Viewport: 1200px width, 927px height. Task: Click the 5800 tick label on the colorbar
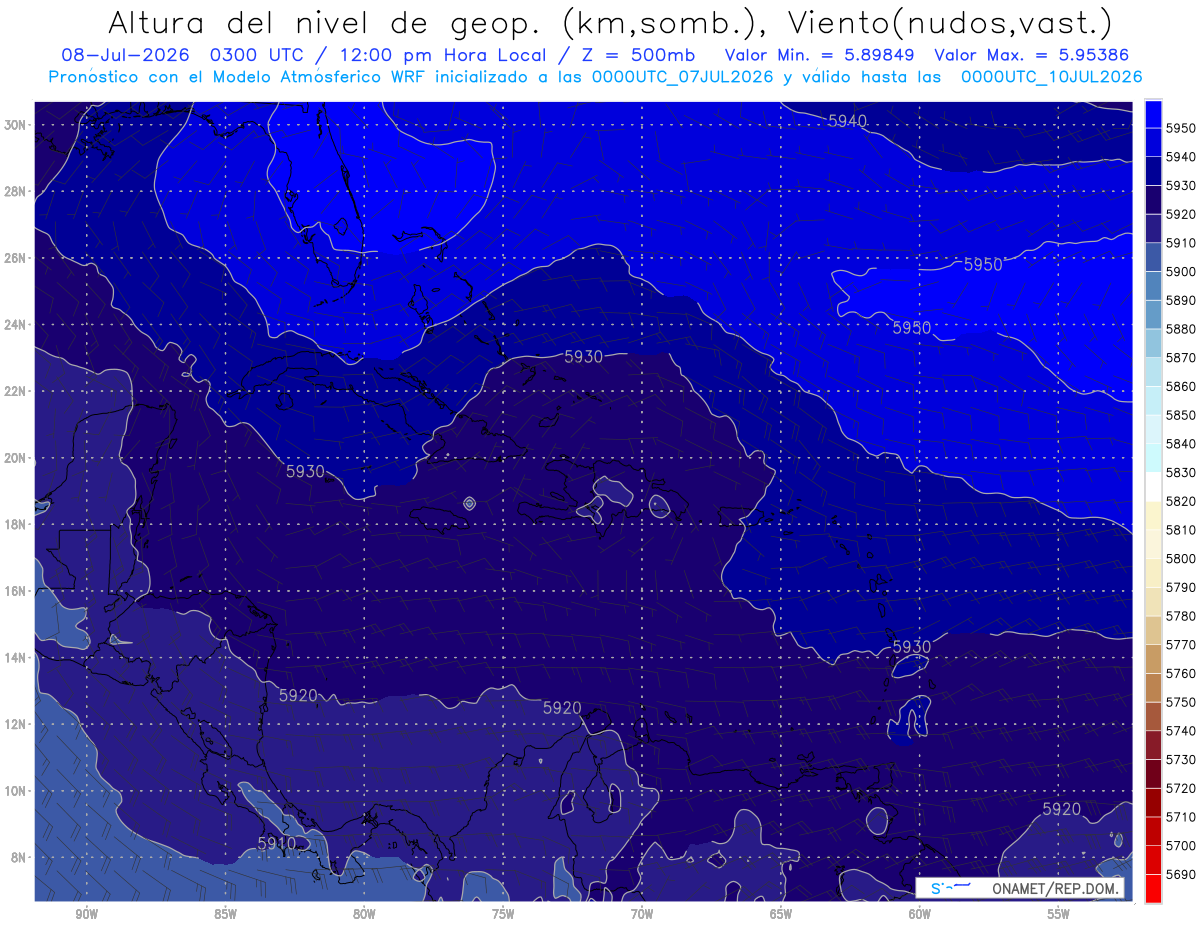point(1181,559)
